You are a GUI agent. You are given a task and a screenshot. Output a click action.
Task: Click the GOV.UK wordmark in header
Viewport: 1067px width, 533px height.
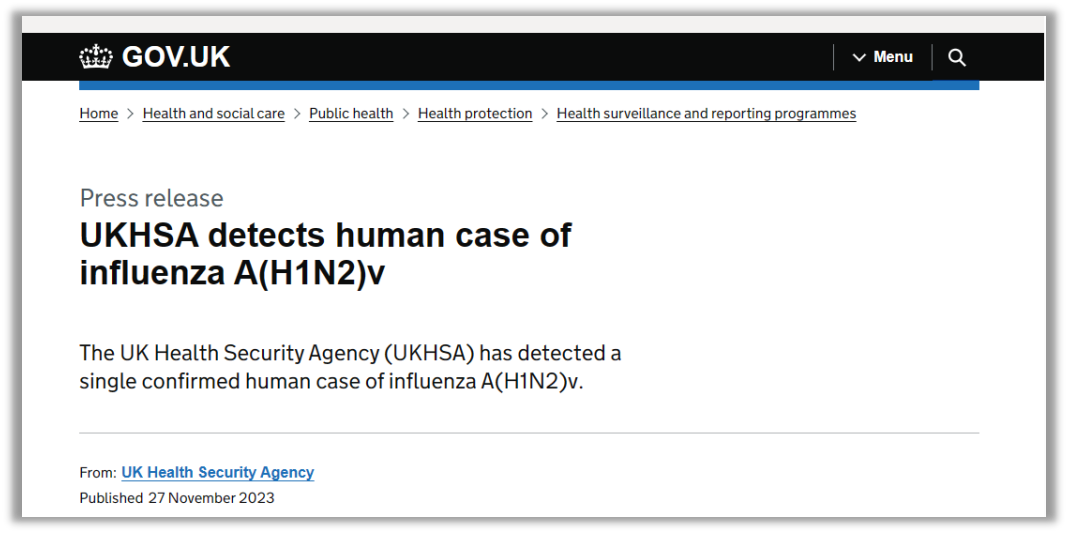[x=176, y=57]
